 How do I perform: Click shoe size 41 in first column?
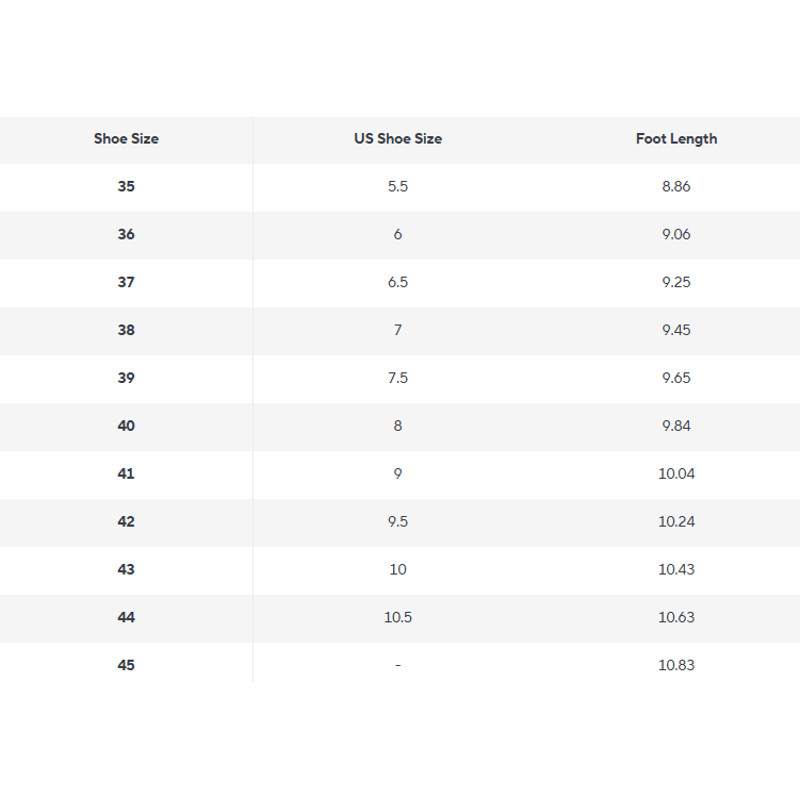126,474
